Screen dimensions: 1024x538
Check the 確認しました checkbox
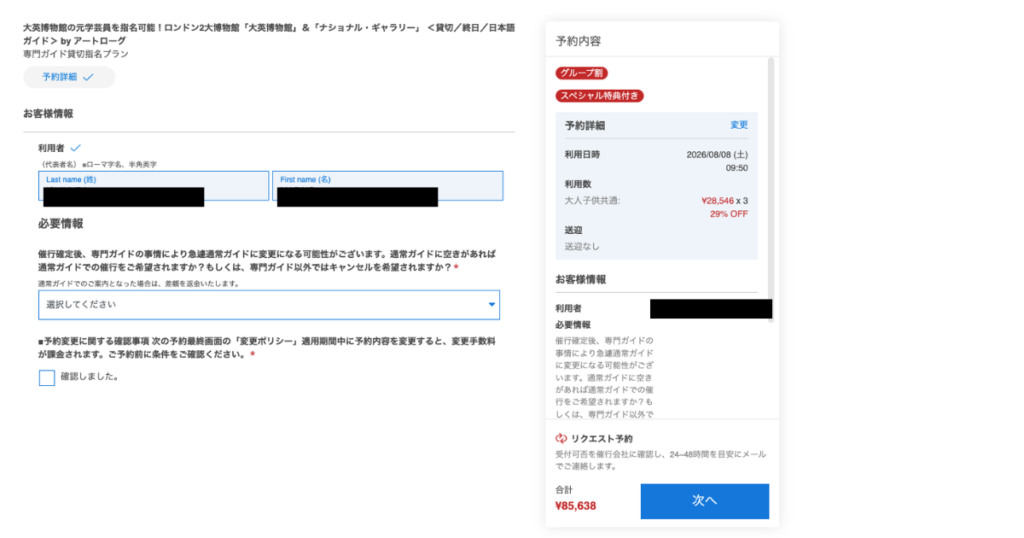pos(46,377)
